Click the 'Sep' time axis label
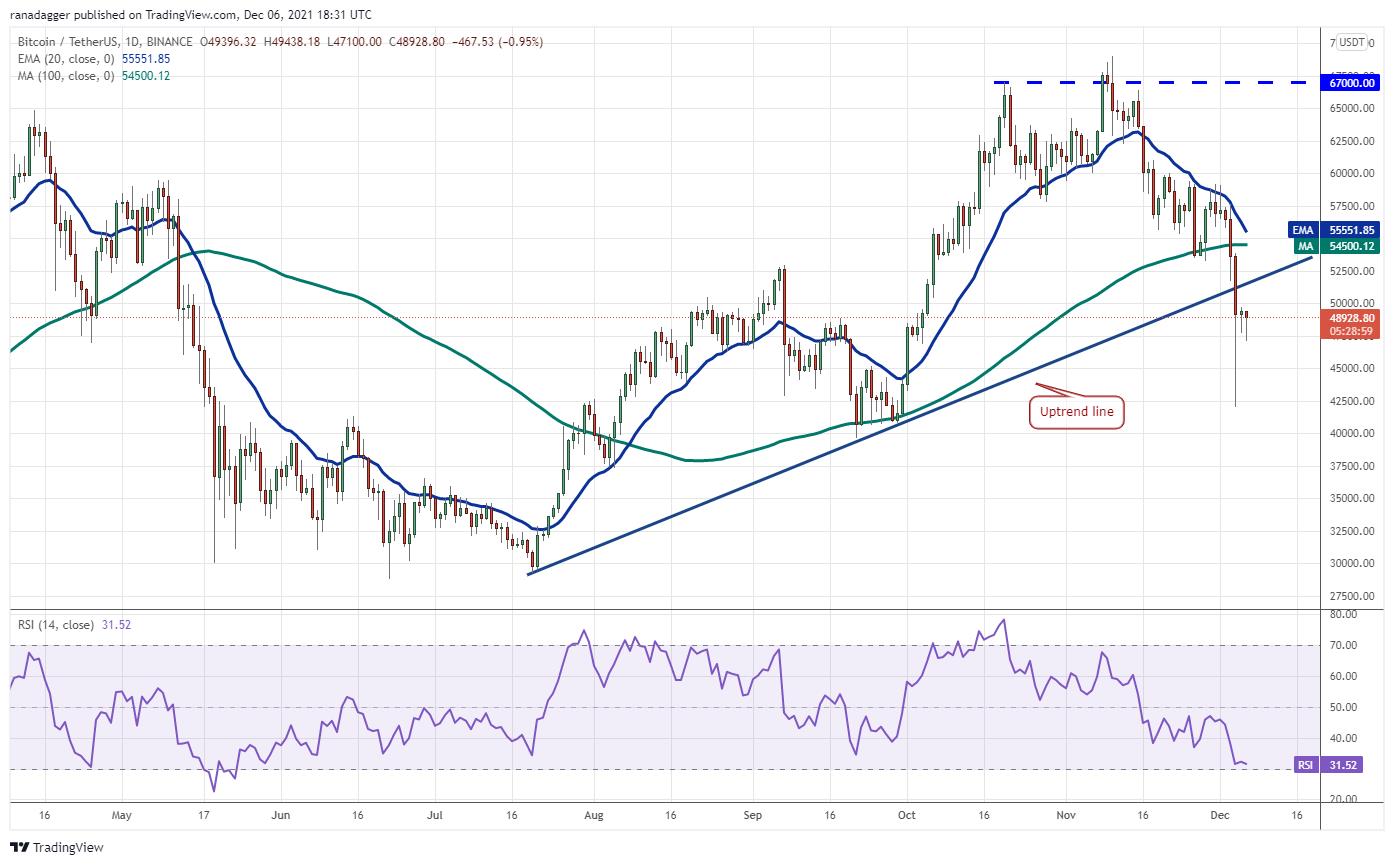 click(x=753, y=815)
